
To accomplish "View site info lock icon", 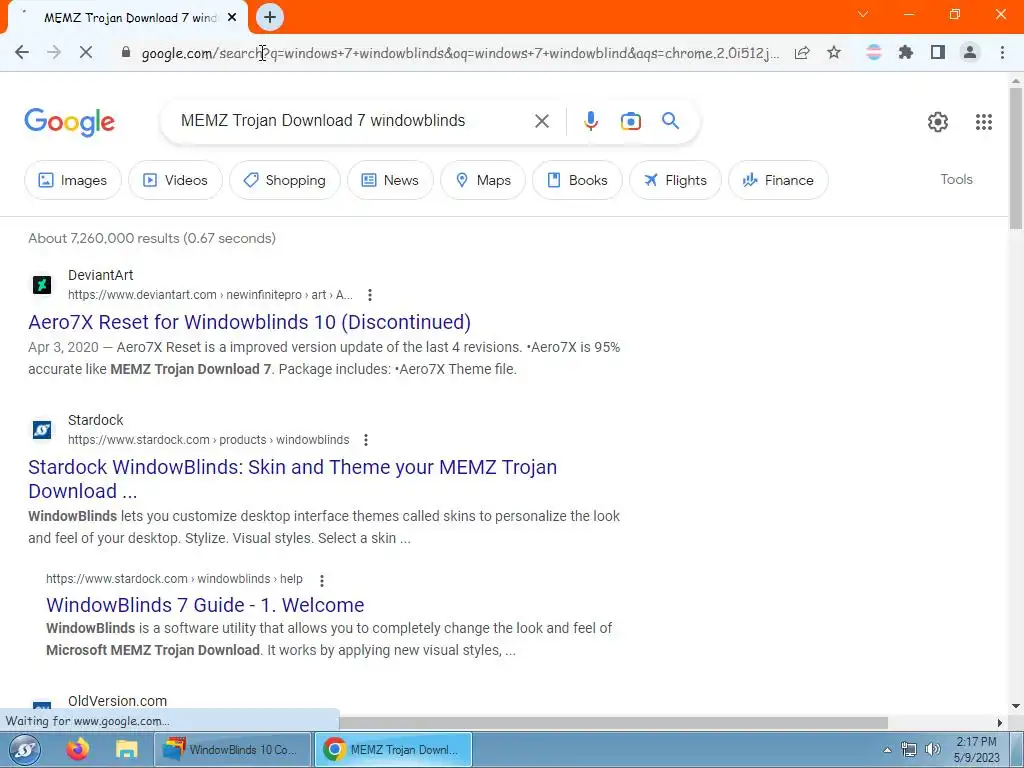I will point(126,52).
